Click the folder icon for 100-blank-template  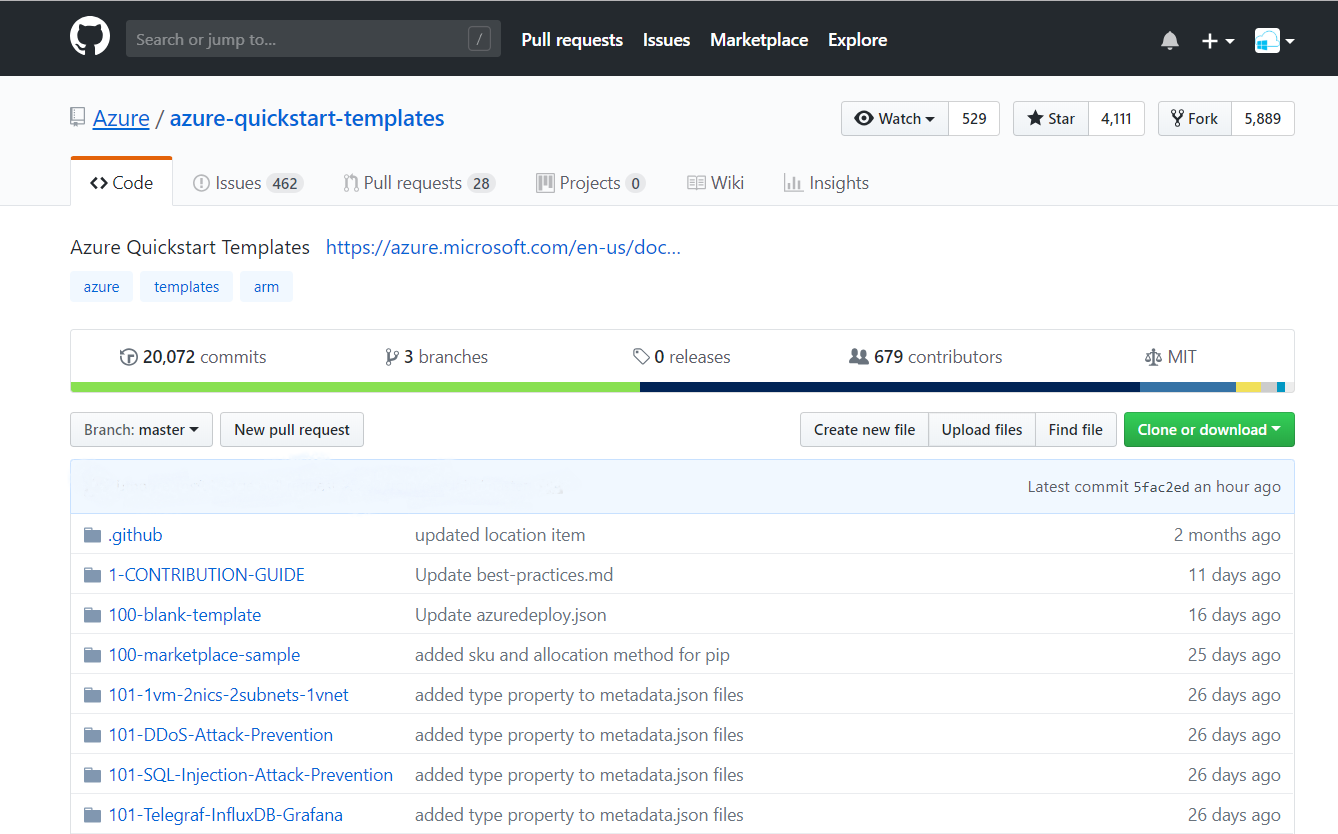[x=93, y=615]
